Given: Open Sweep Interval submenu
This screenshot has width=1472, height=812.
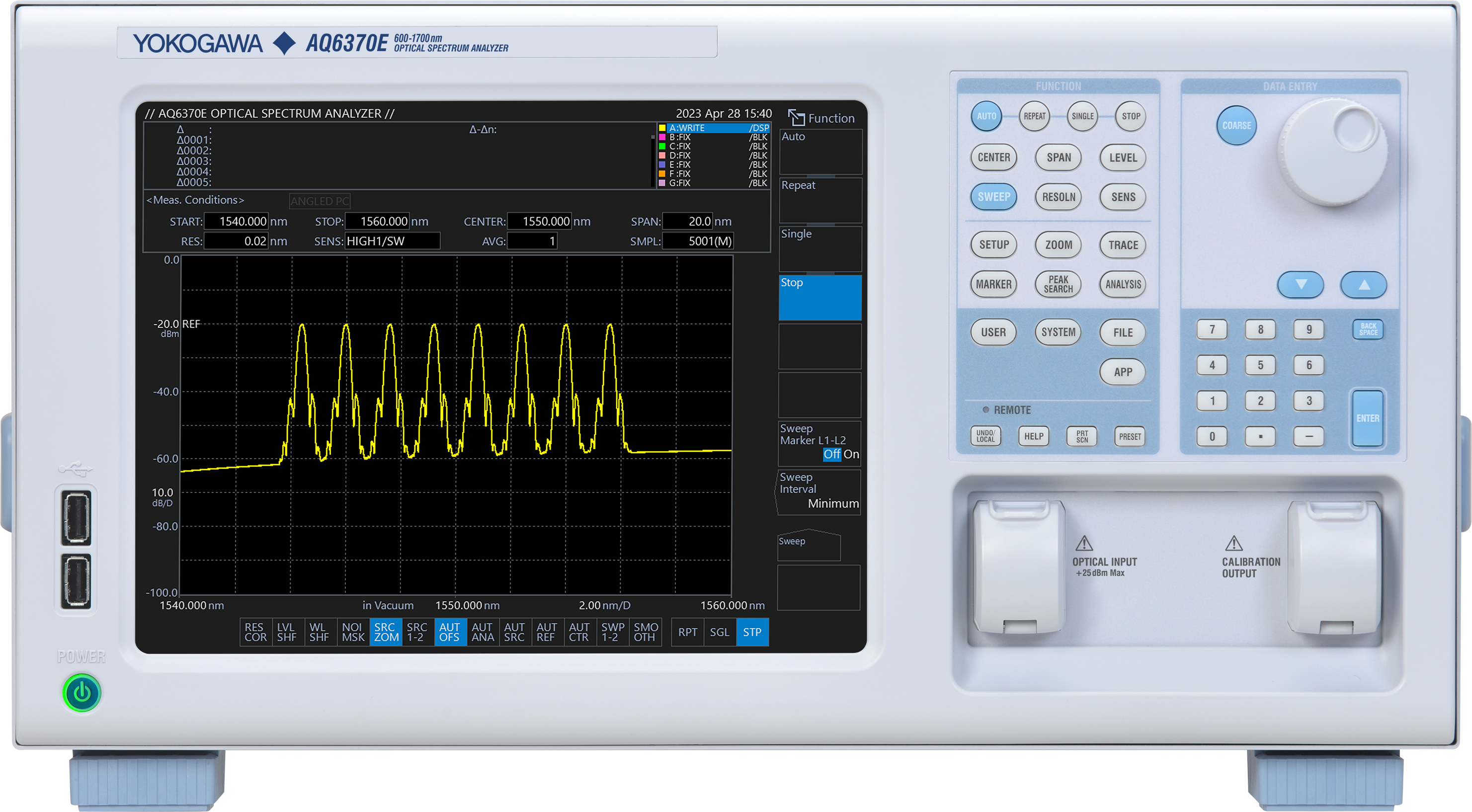Looking at the screenshot, I should [x=819, y=491].
